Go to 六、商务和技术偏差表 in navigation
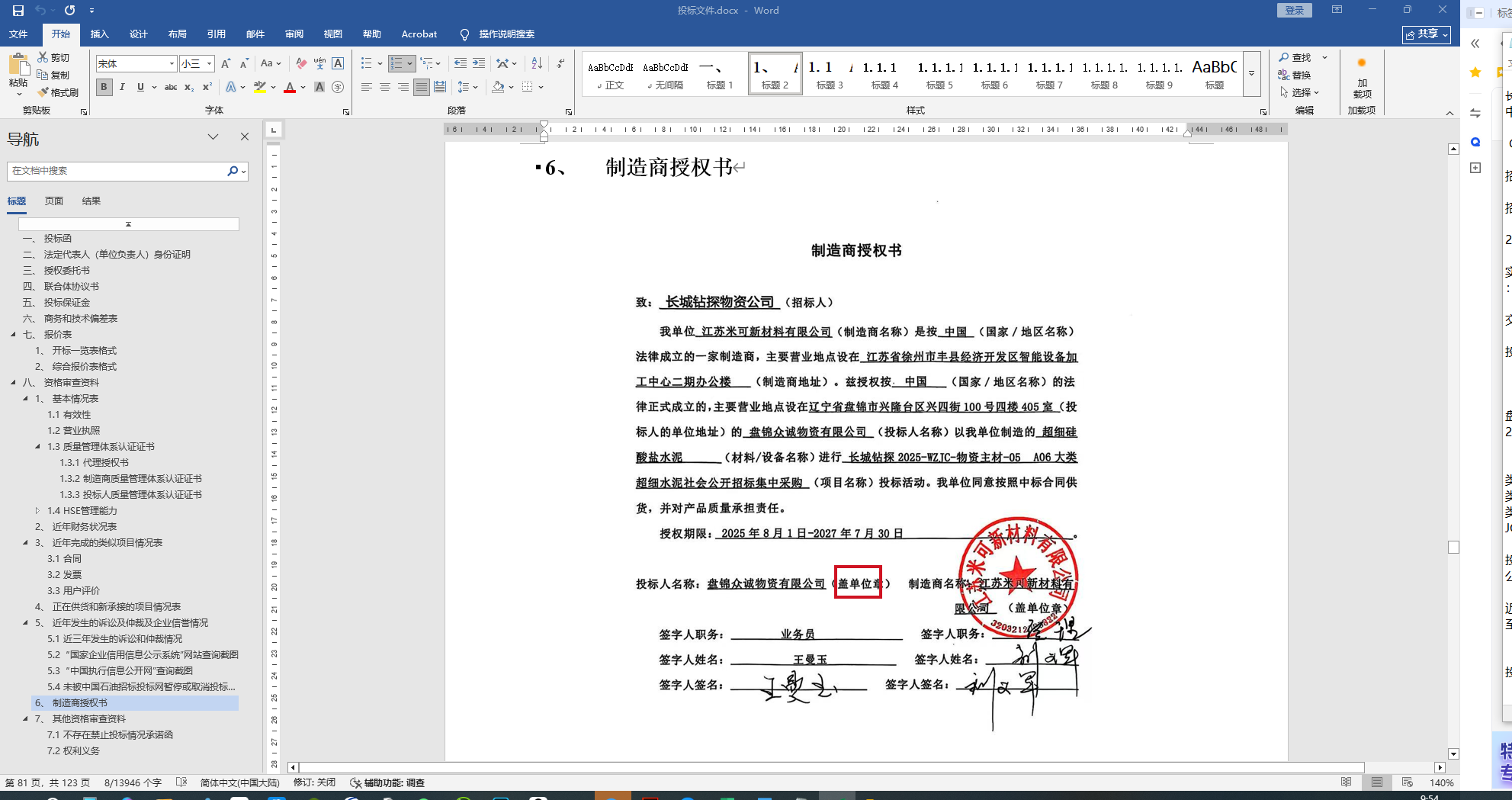The width and height of the screenshot is (1512, 800). click(70, 319)
